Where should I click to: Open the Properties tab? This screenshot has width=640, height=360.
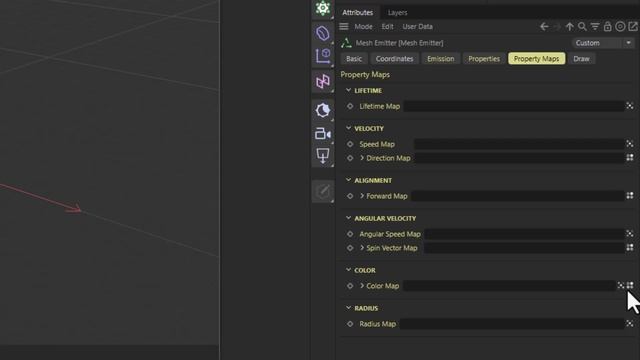tap(484, 59)
